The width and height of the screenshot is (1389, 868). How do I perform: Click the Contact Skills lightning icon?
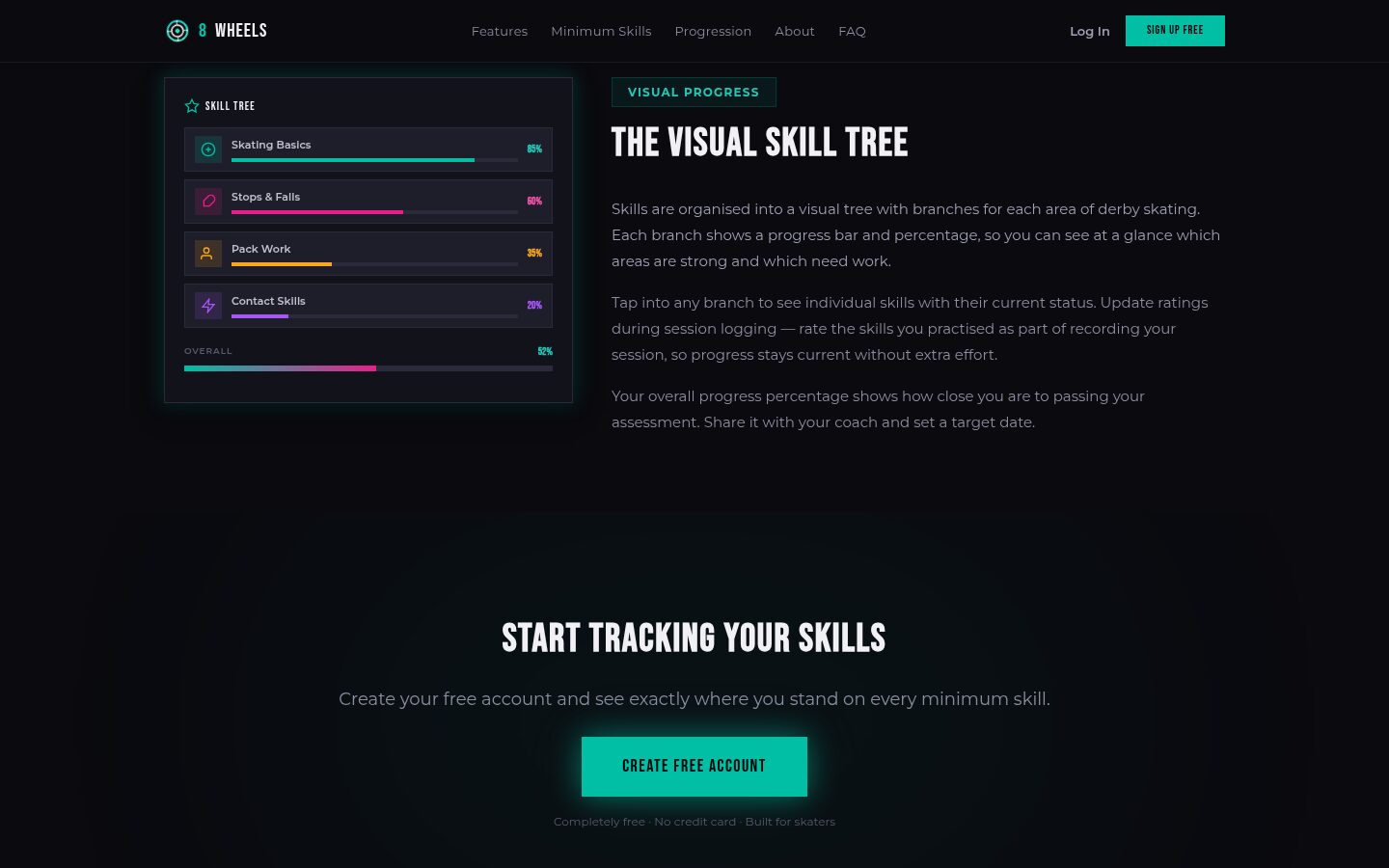coord(208,306)
